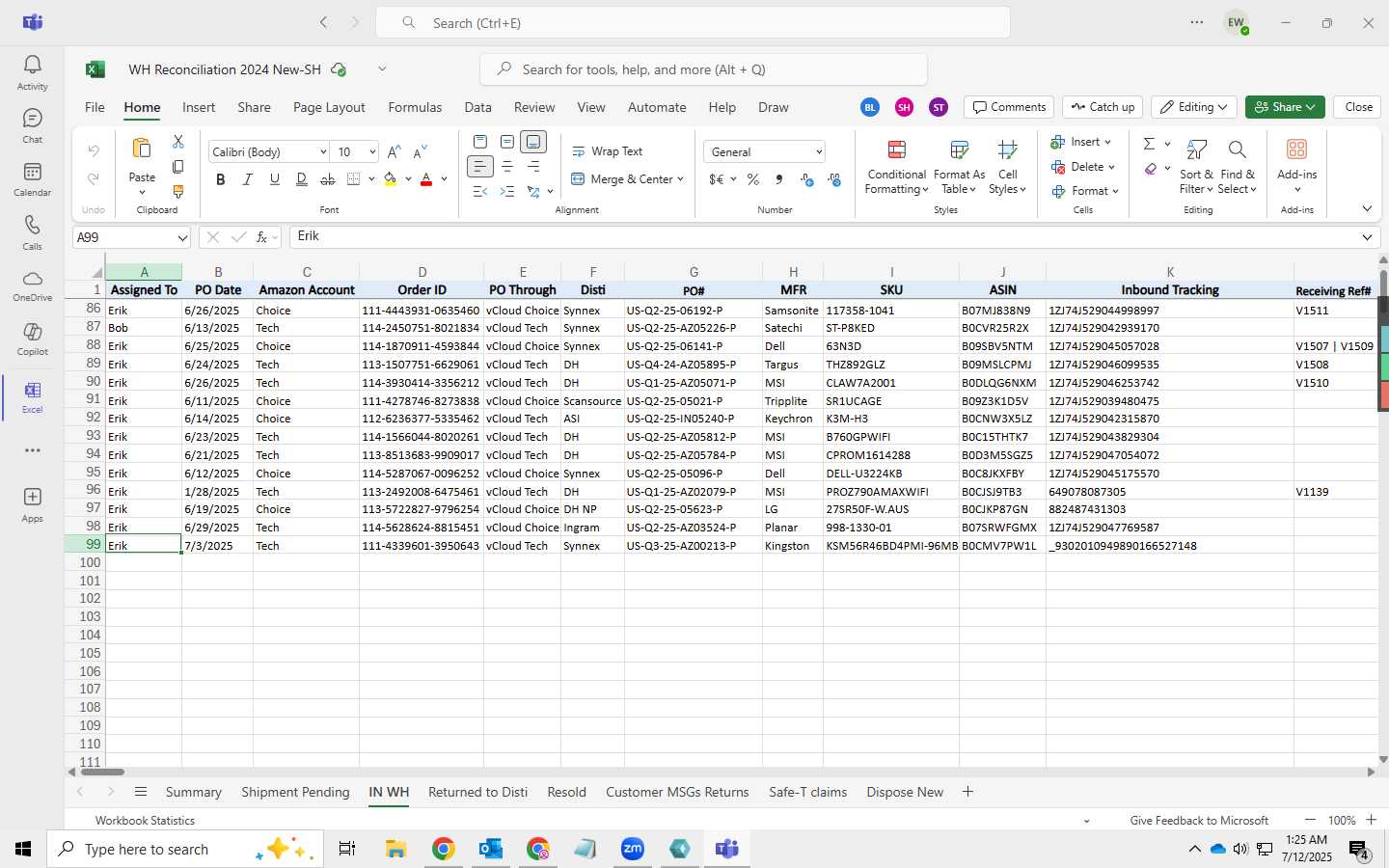Apply the red font color

click(426, 179)
